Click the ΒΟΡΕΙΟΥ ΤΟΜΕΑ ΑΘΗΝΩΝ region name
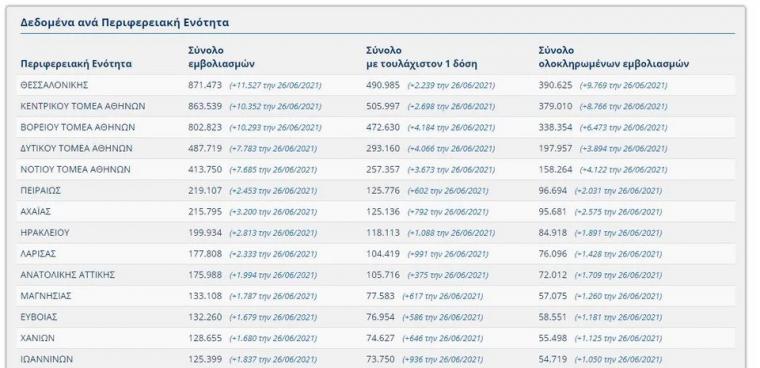The image size is (760, 368). (x=78, y=127)
